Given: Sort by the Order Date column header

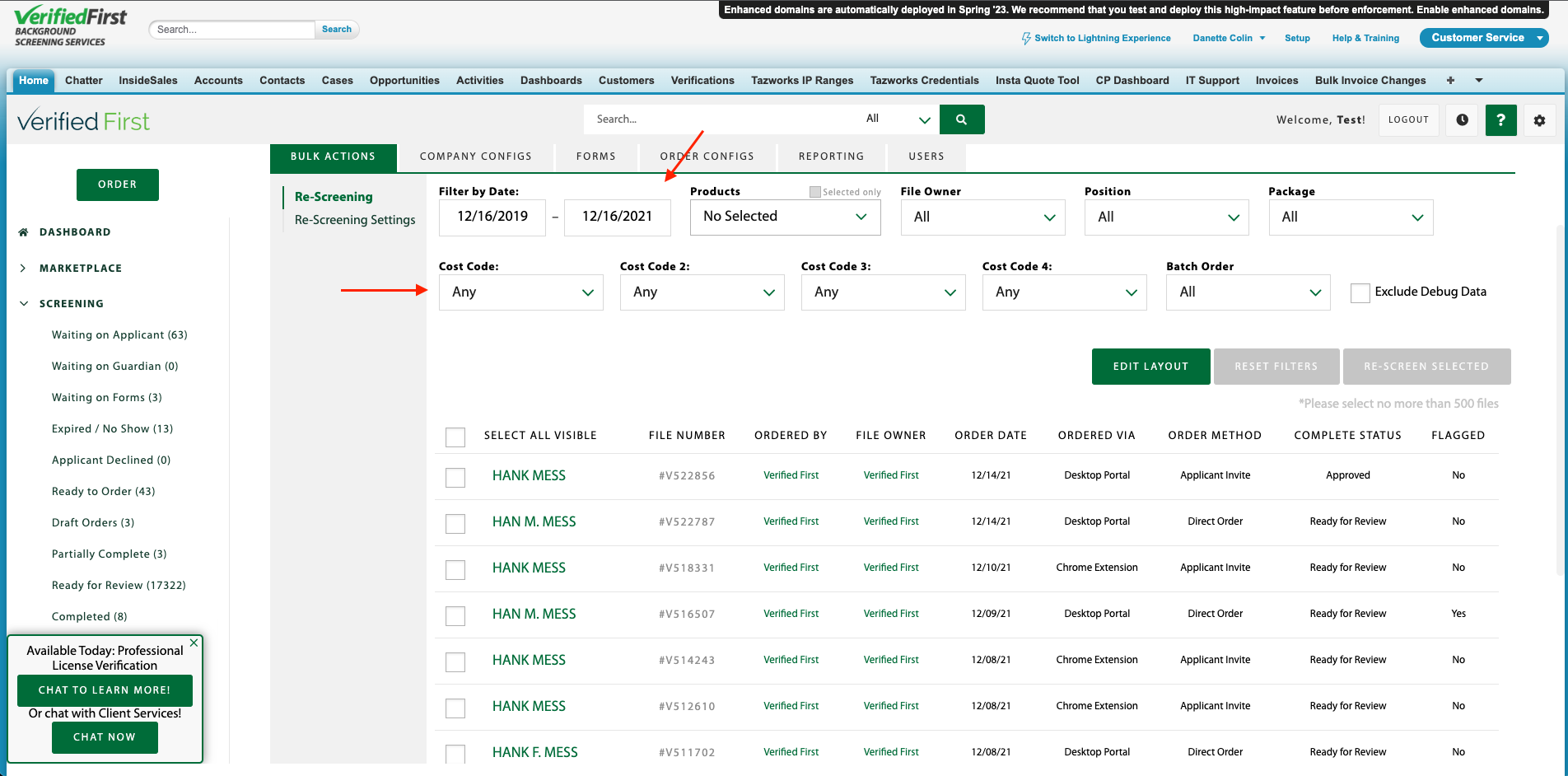Looking at the screenshot, I should 991,436.
